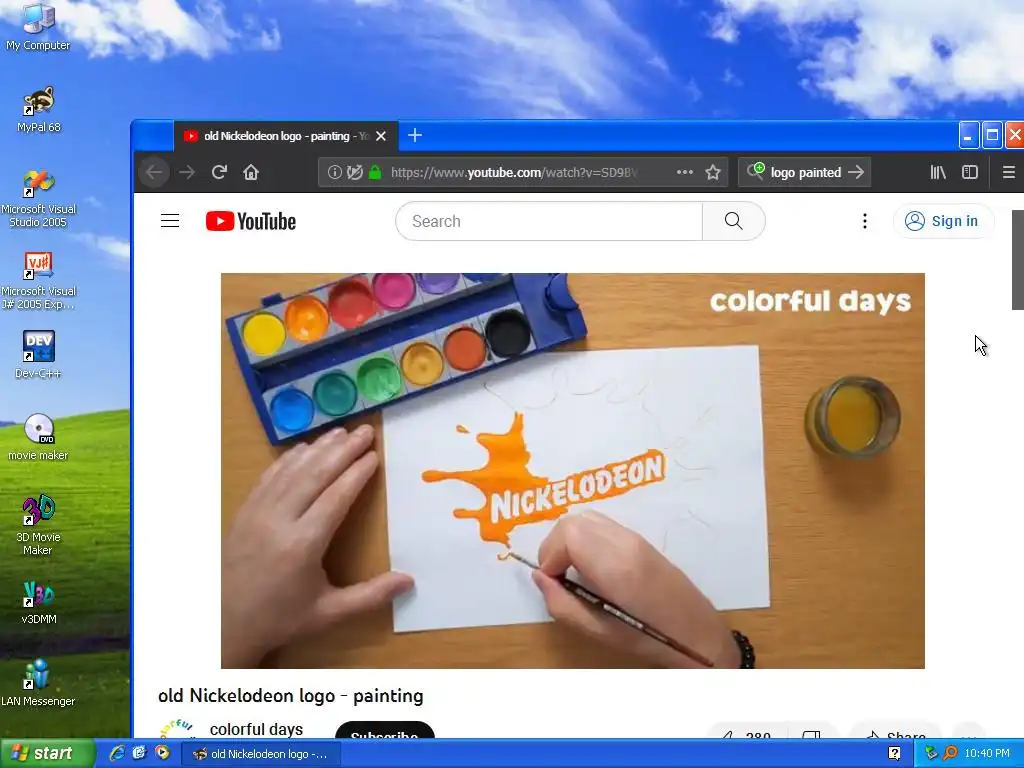The width and height of the screenshot is (1024, 768).
Task: Show site information icon in address bar
Action: tap(334, 172)
